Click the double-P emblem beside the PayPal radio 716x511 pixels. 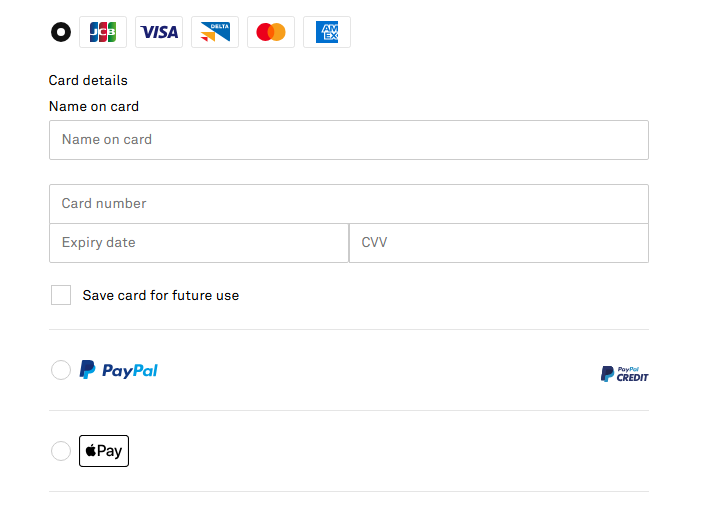[x=88, y=370]
